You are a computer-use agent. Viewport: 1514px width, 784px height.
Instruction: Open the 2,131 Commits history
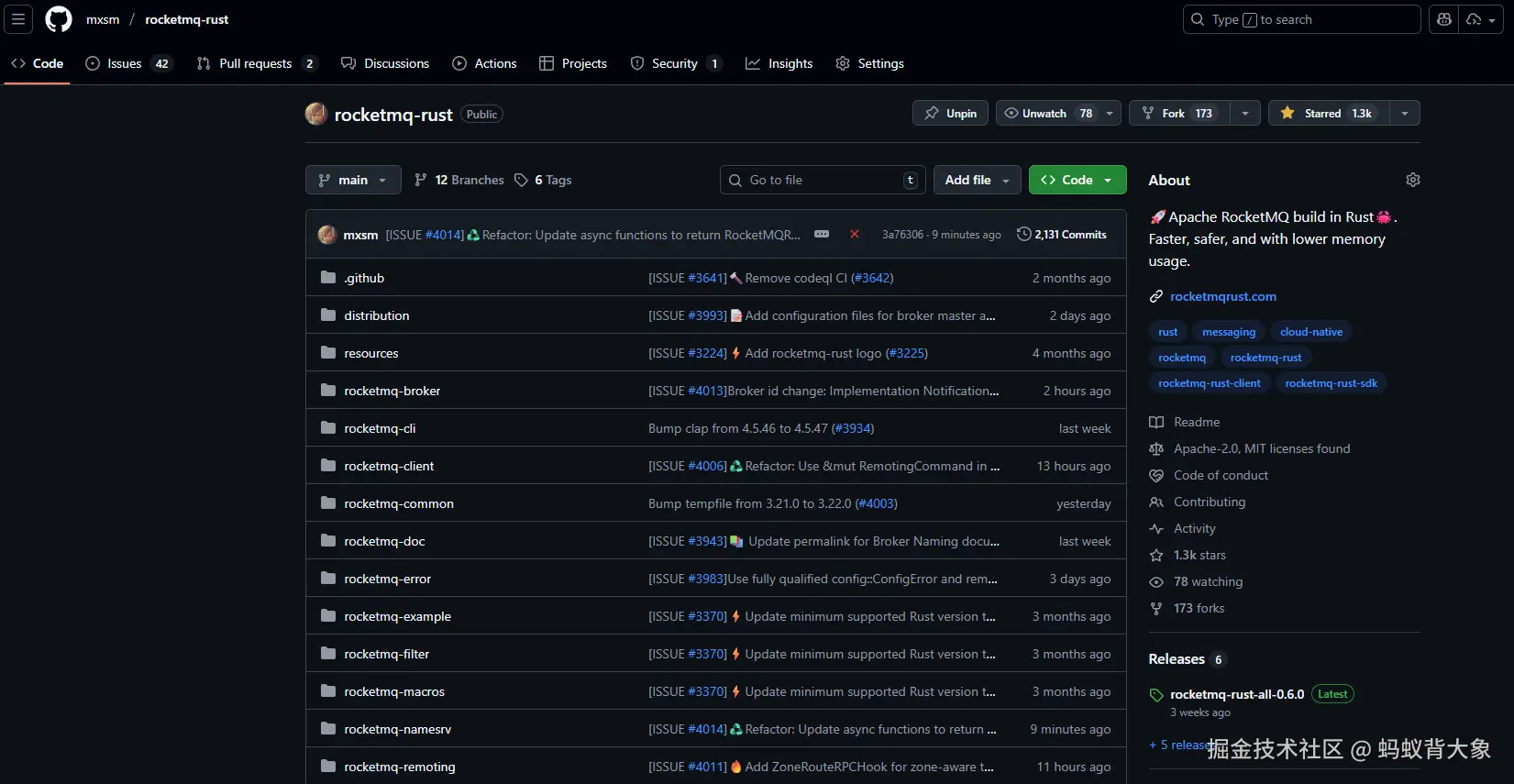coord(1062,235)
